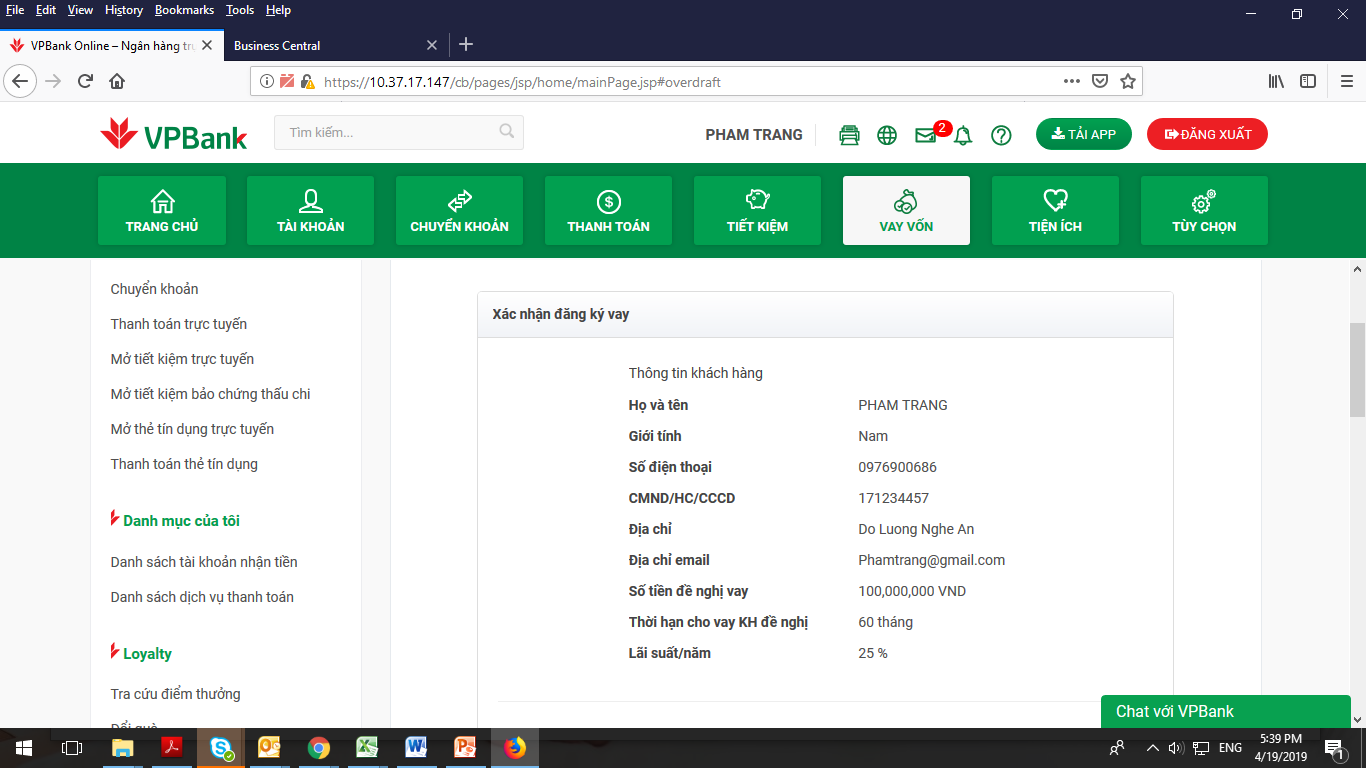Show hidden system tray icons
The height and width of the screenshot is (768, 1366).
pos(1152,748)
